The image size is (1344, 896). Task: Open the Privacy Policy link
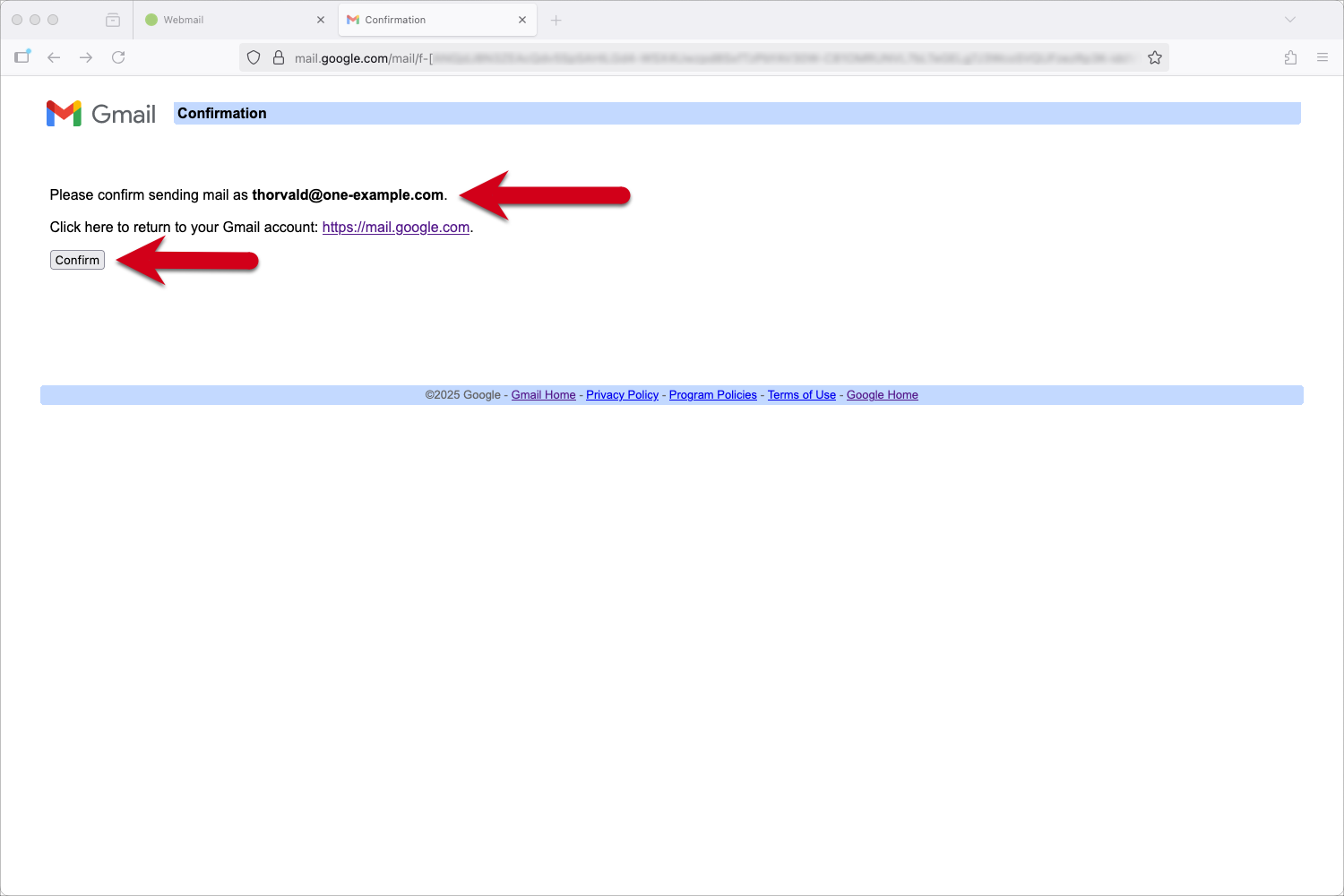622,395
